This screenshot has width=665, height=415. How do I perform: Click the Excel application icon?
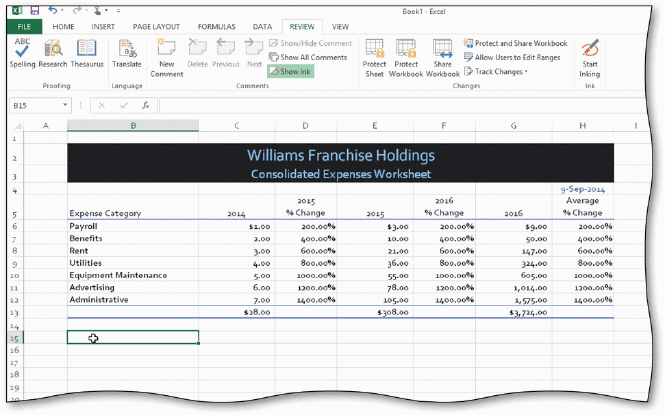point(17,11)
